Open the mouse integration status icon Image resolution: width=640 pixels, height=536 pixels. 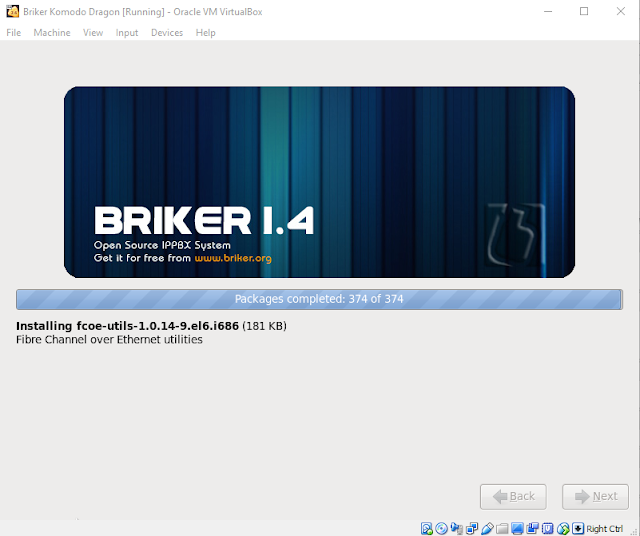pyautogui.click(x=563, y=529)
